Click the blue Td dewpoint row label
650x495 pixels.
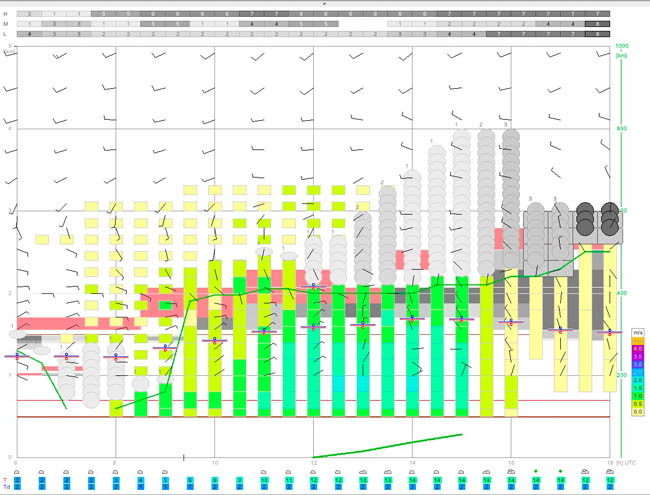point(6,487)
